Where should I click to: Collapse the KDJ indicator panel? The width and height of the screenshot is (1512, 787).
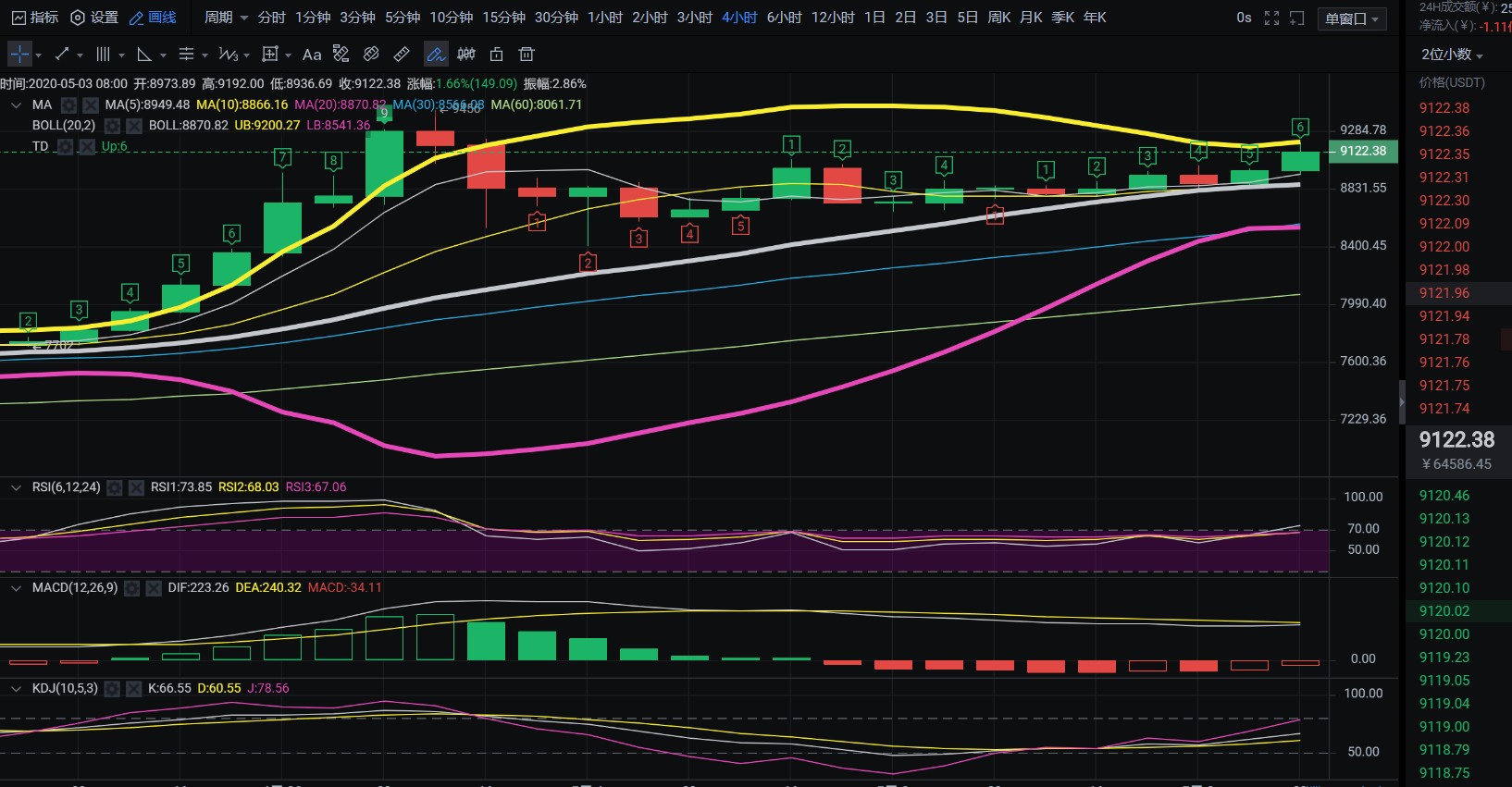pos(16,689)
